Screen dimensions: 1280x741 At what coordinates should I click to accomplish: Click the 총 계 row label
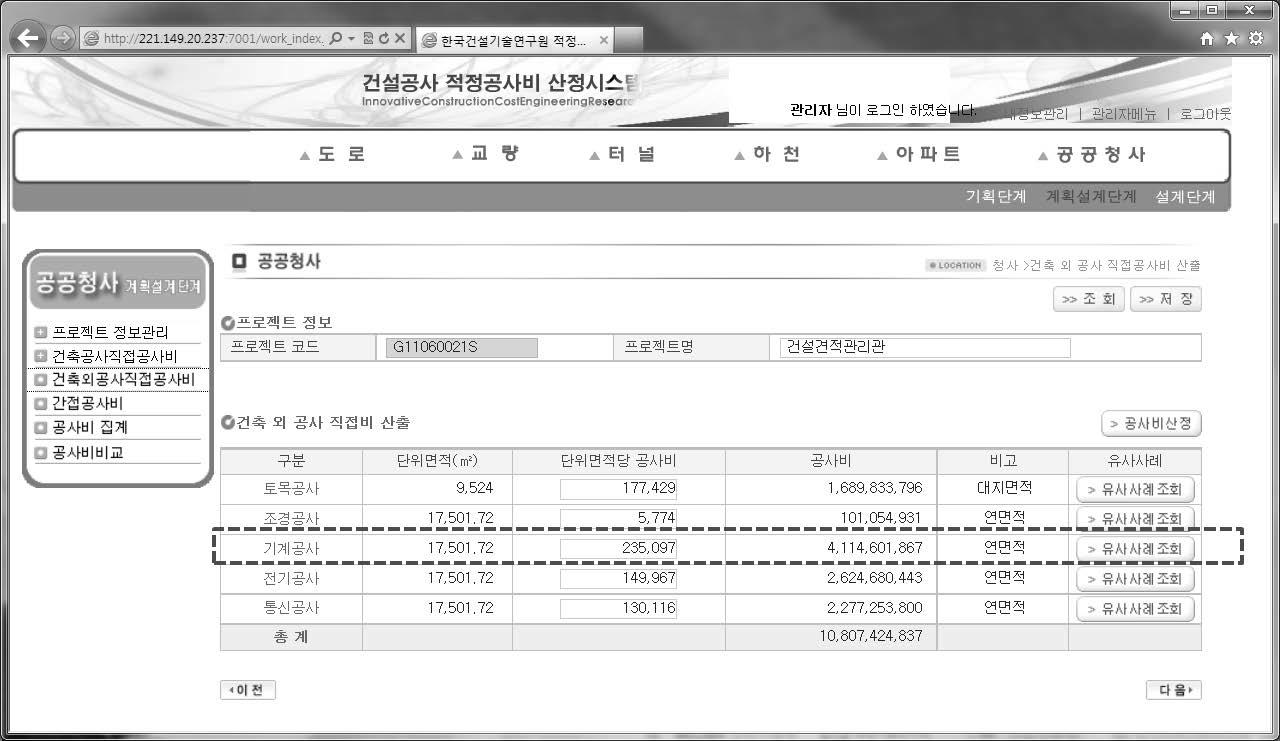291,637
